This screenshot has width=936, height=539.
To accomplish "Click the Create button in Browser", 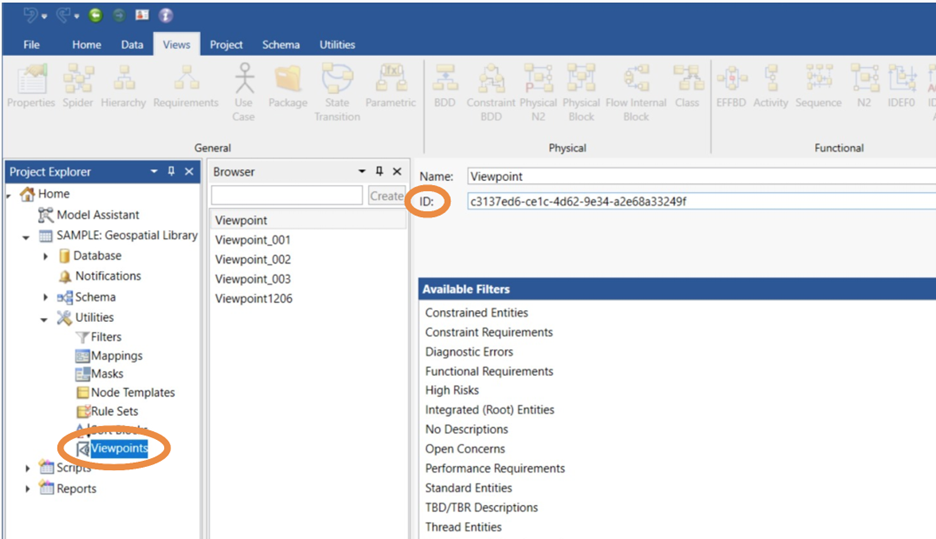I will (386, 196).
